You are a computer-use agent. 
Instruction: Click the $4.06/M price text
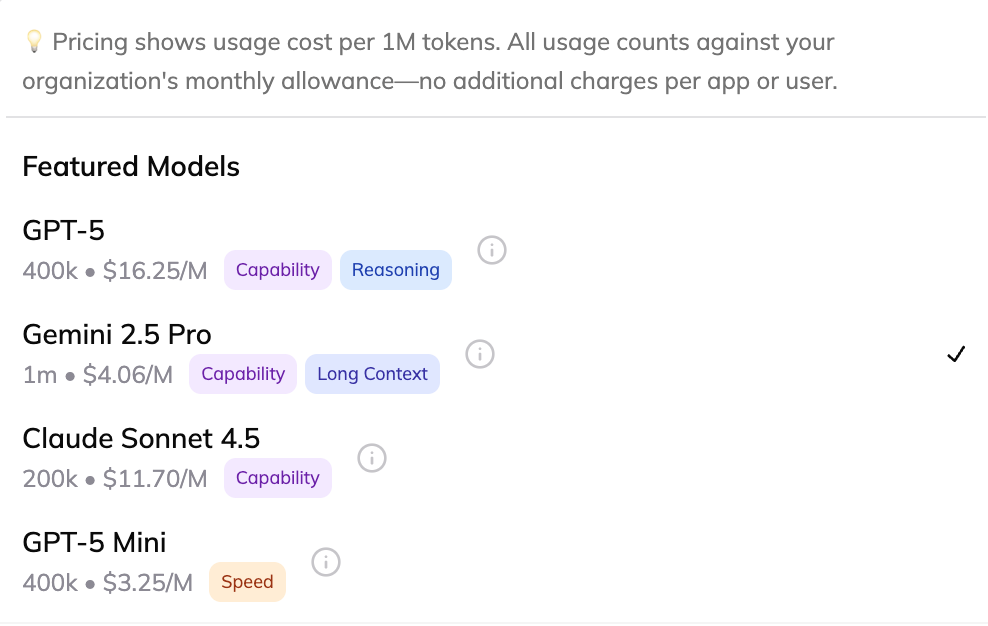click(x=128, y=375)
